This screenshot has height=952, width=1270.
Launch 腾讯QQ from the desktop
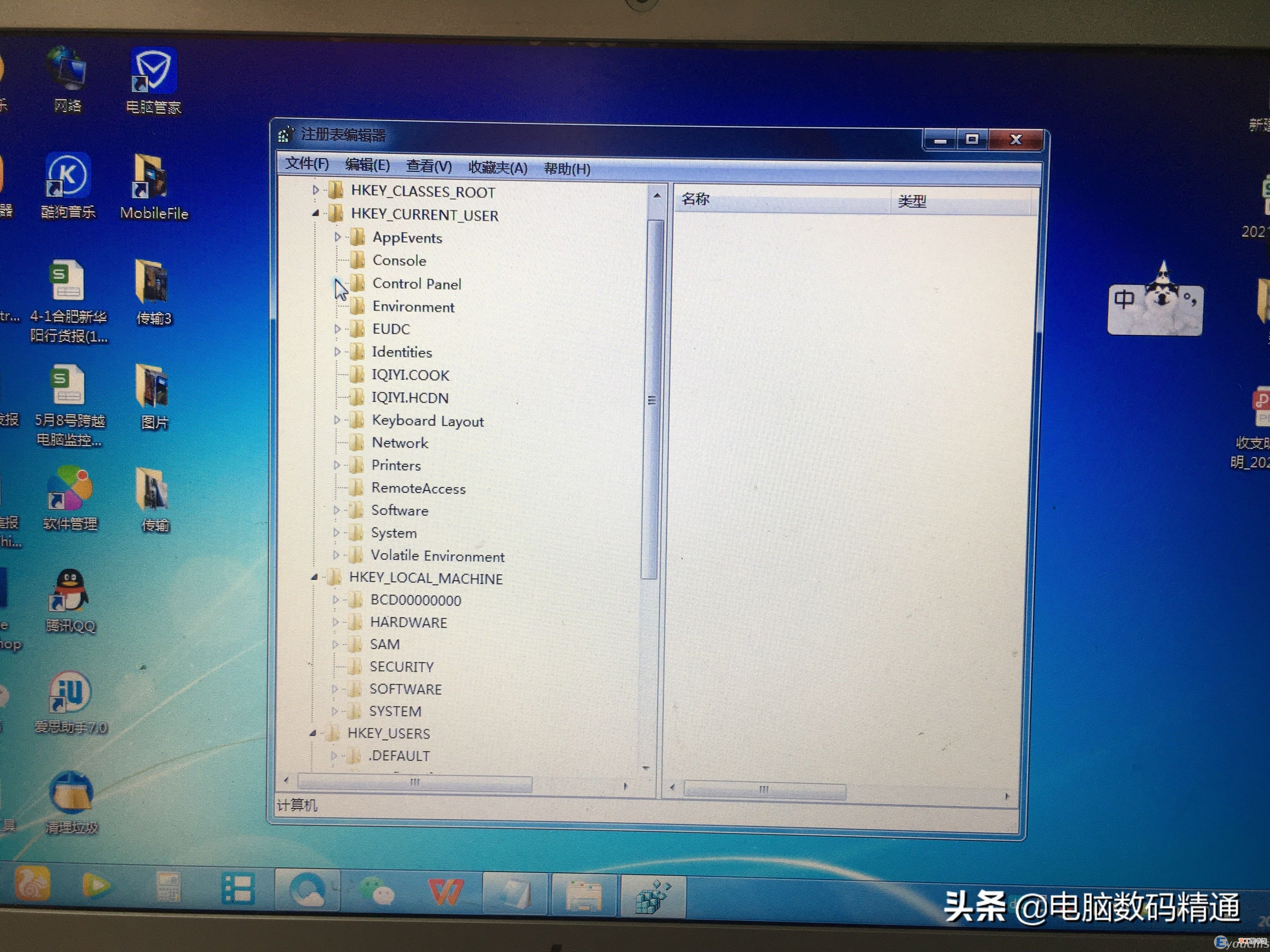tap(70, 601)
